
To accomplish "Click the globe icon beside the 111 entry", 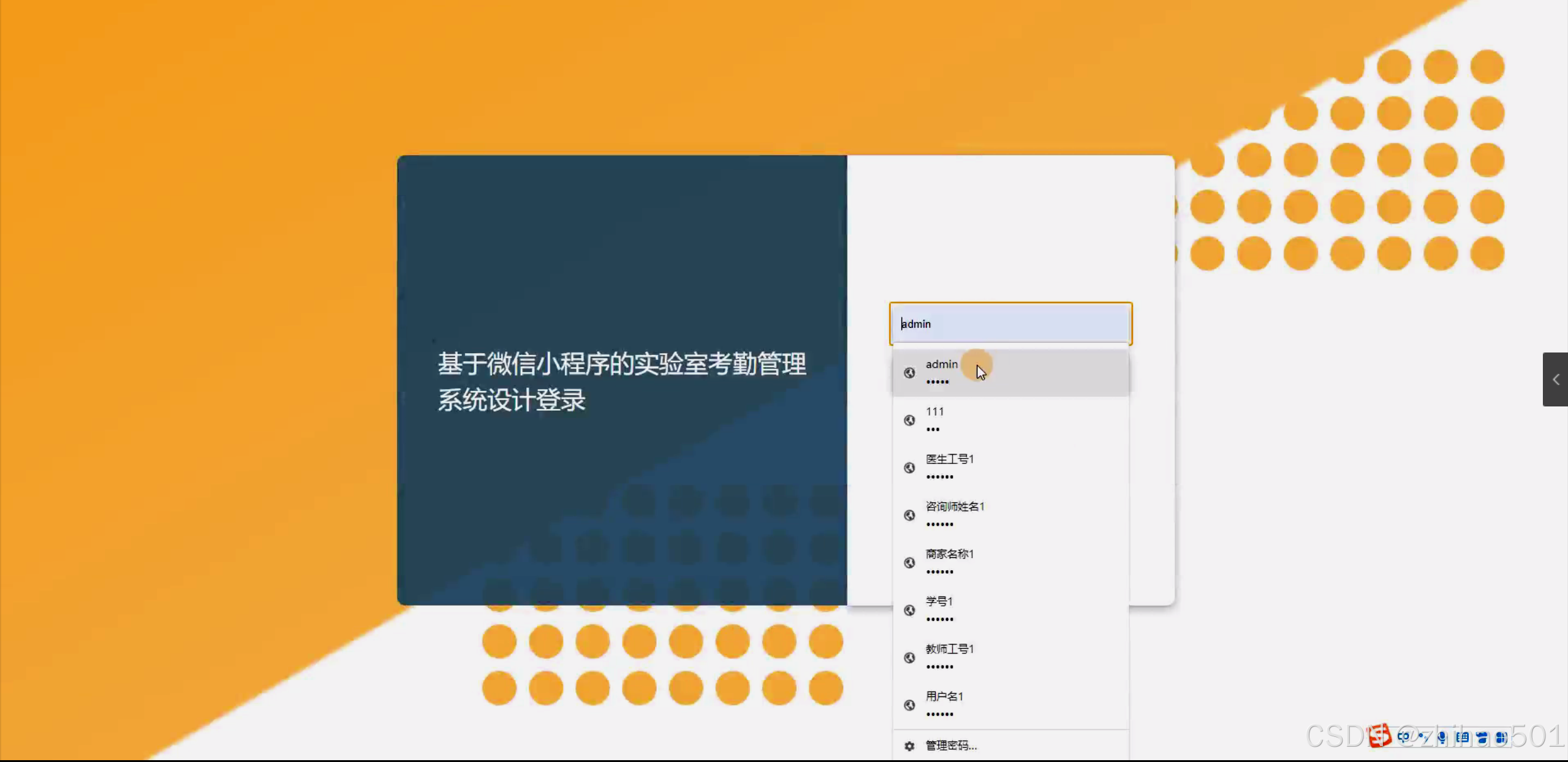I will [909, 420].
